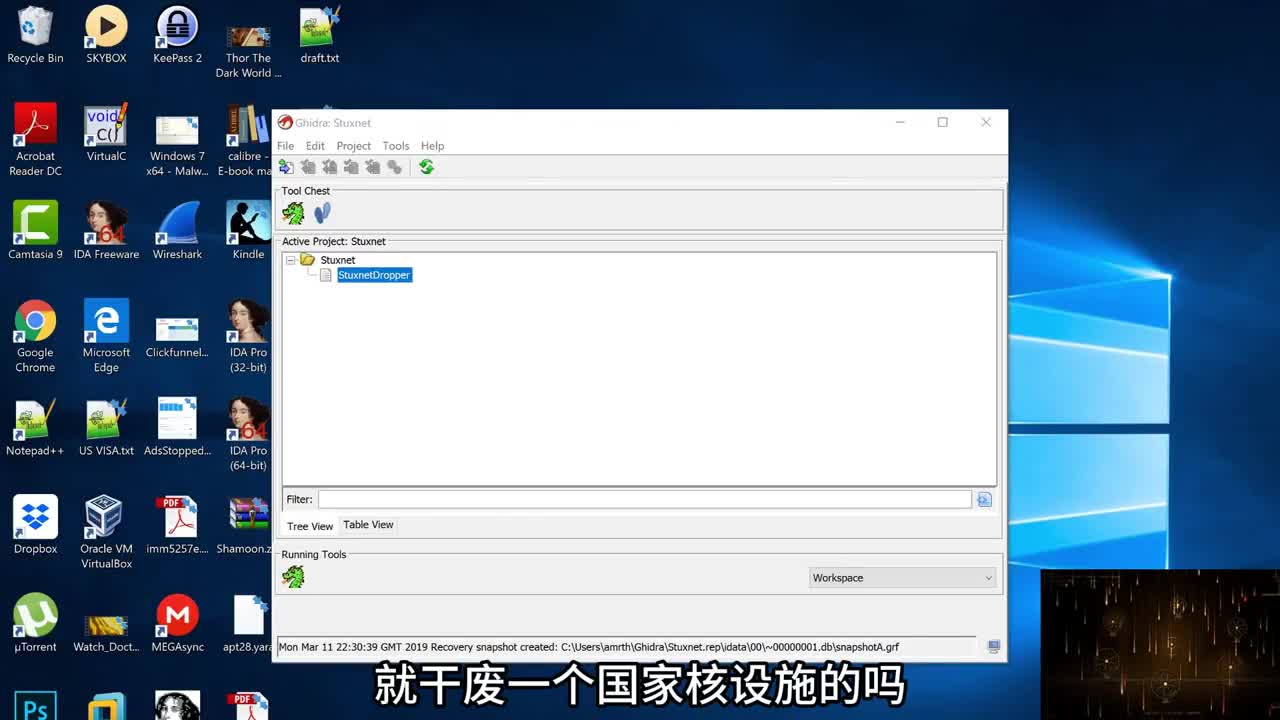Open Thor The Dark World desktop file
This screenshot has height=720, width=1280.
click(x=248, y=50)
